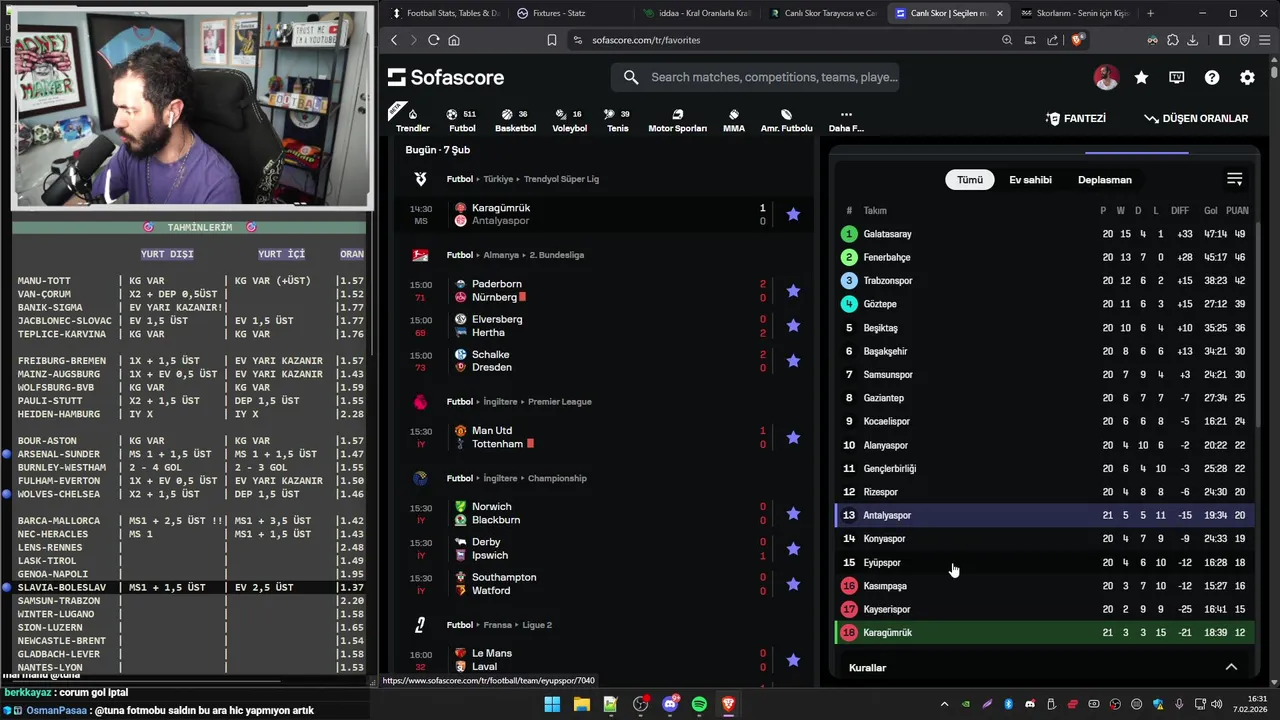
Task: Open the Championship league link
Action: (557, 478)
